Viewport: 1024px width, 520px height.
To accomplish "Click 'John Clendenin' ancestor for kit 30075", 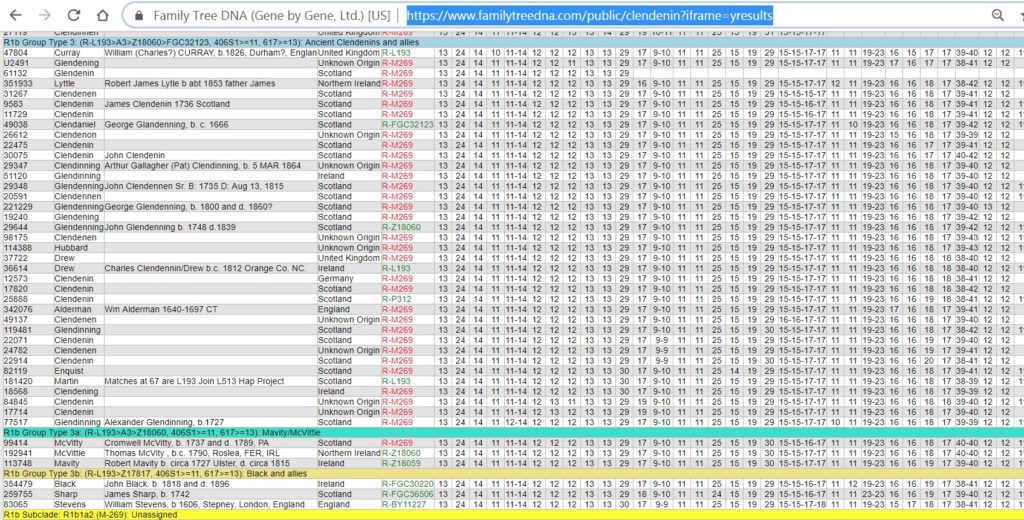I will point(135,155).
